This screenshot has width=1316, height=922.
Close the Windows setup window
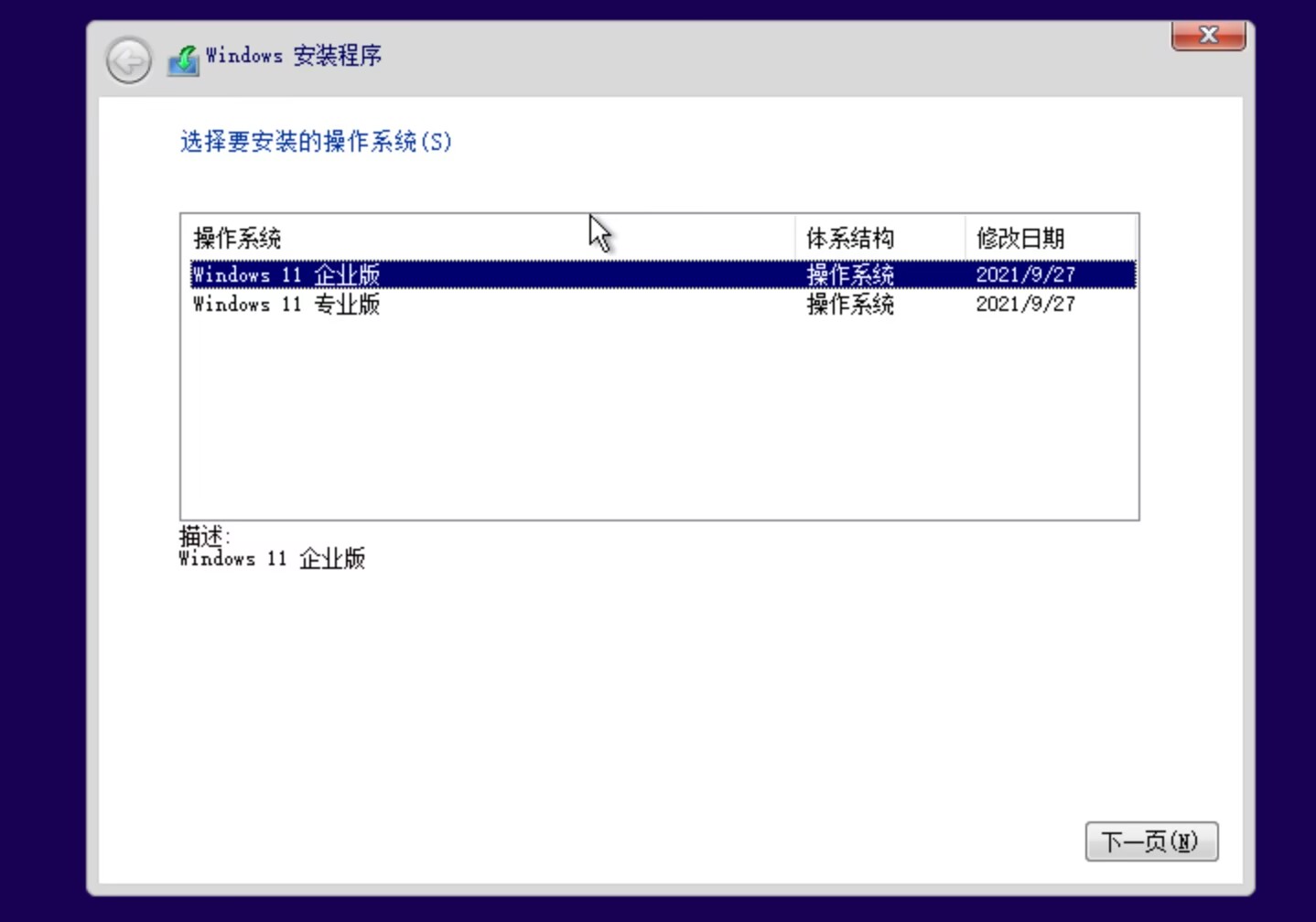click(x=1208, y=36)
